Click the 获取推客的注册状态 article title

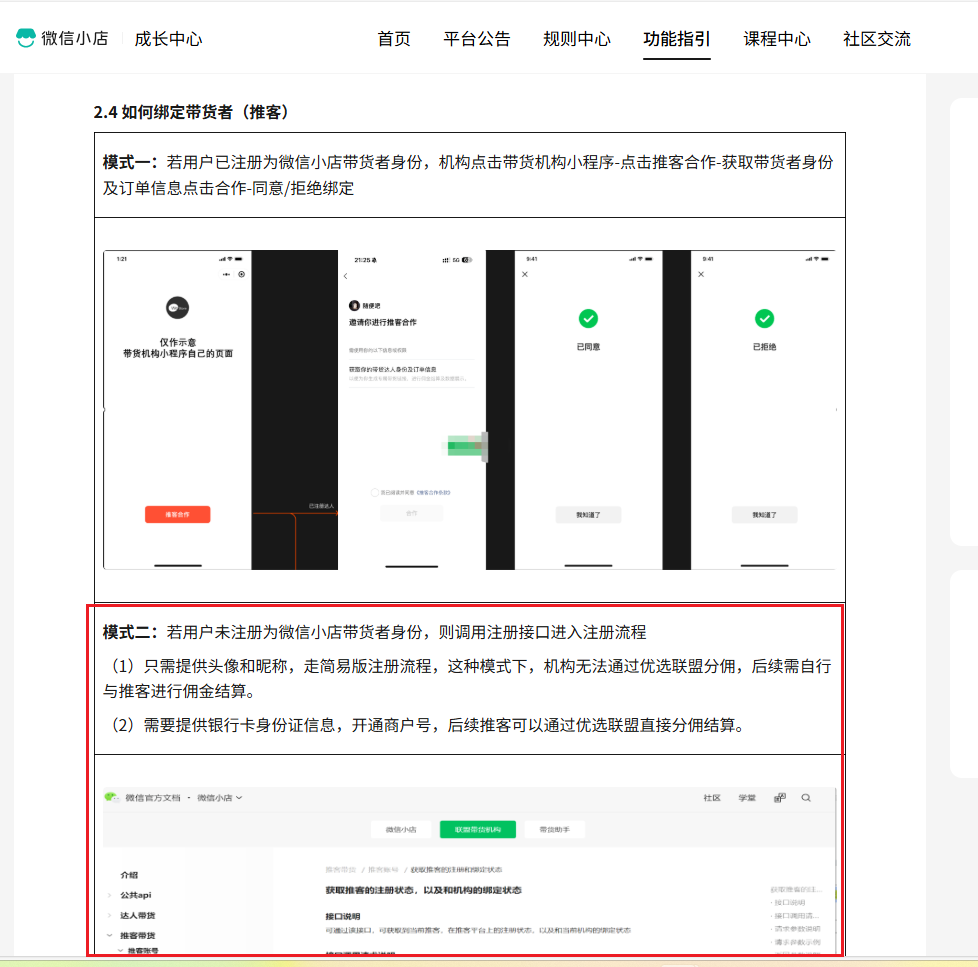tap(424, 890)
